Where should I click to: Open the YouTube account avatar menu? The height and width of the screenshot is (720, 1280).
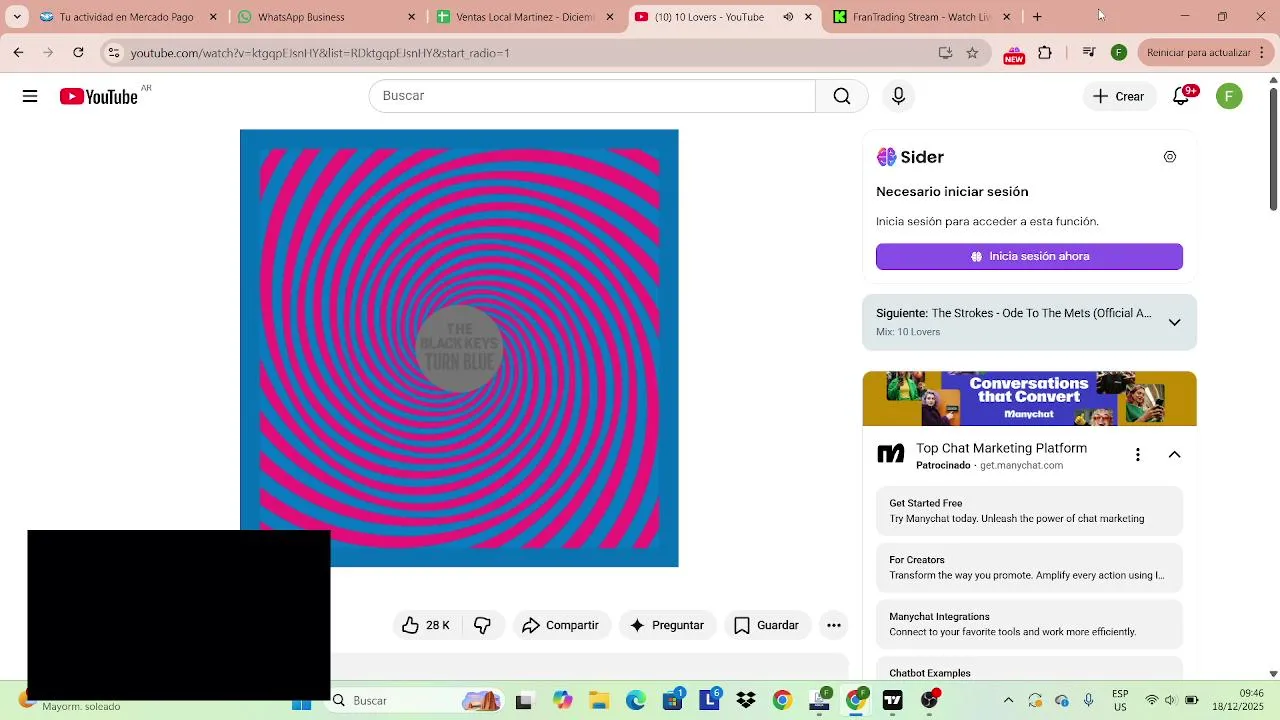[x=1229, y=96]
